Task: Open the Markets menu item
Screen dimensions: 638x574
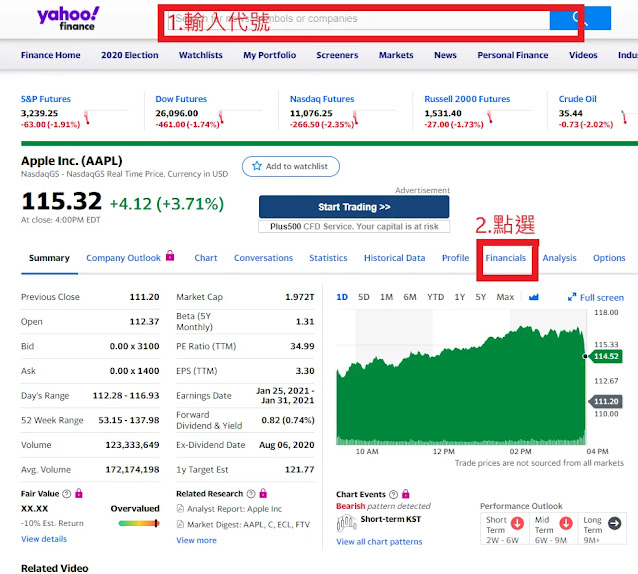Action: pos(396,55)
